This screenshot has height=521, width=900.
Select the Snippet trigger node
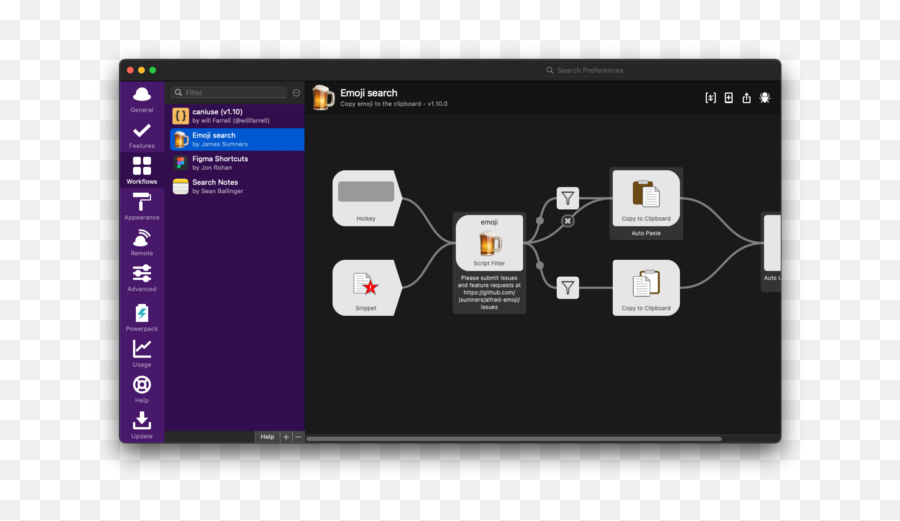[367, 287]
